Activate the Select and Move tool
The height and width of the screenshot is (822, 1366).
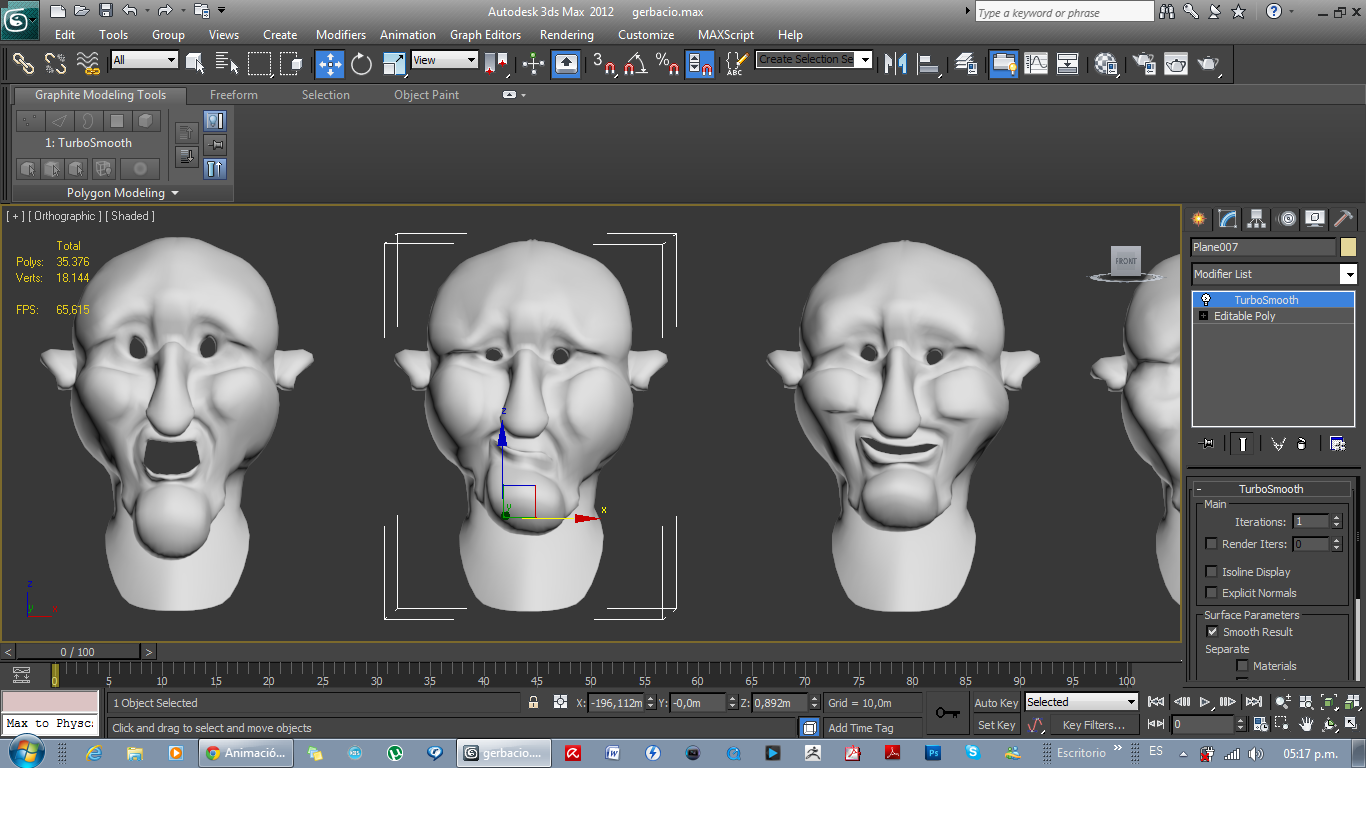click(x=329, y=64)
